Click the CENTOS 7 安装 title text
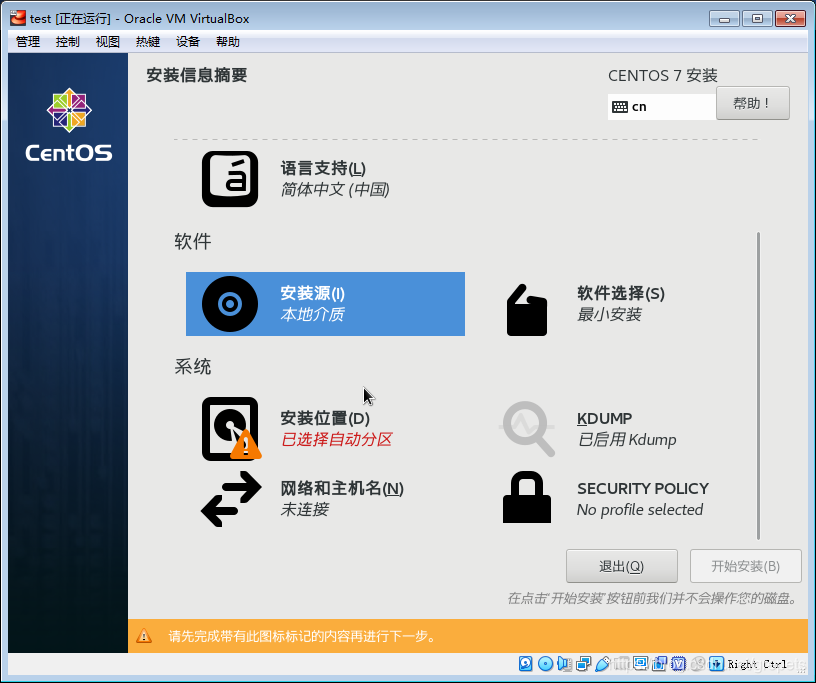The image size is (816, 683). click(662, 75)
